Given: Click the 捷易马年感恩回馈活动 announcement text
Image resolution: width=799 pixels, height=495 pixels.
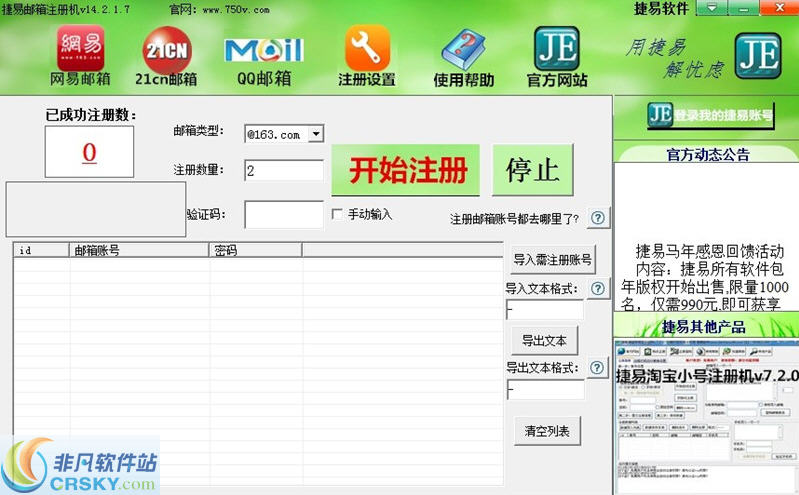Looking at the screenshot, I should [709, 251].
